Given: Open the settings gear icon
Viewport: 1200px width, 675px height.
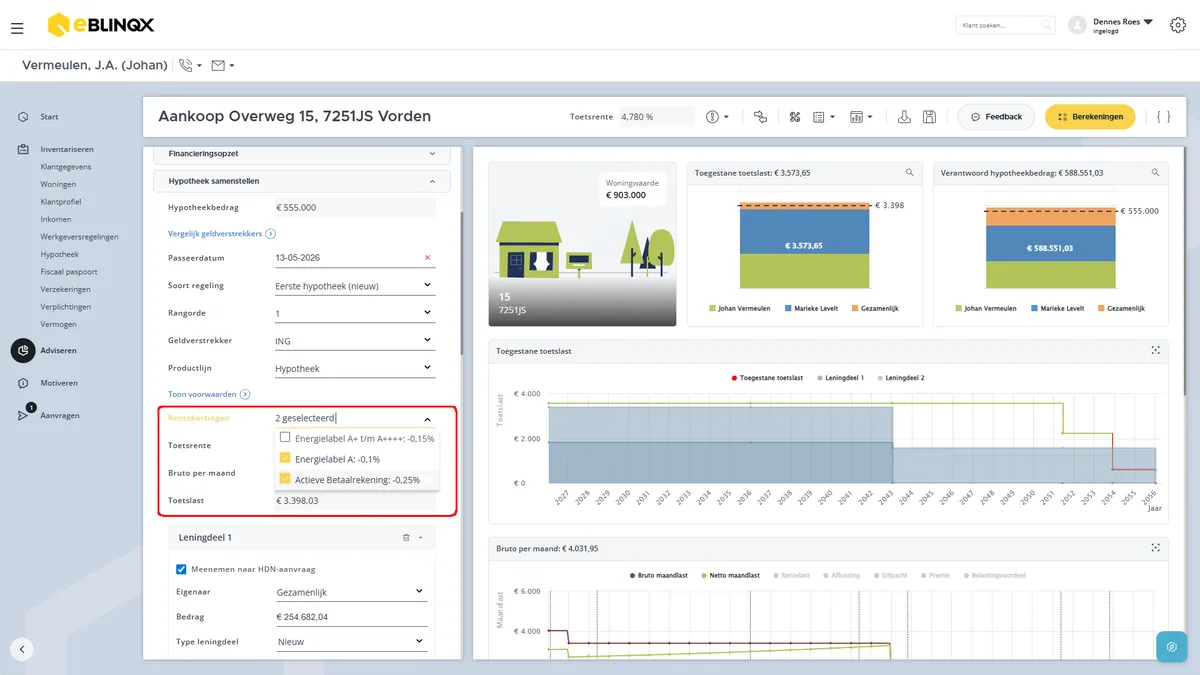Looking at the screenshot, I should (x=1178, y=25).
